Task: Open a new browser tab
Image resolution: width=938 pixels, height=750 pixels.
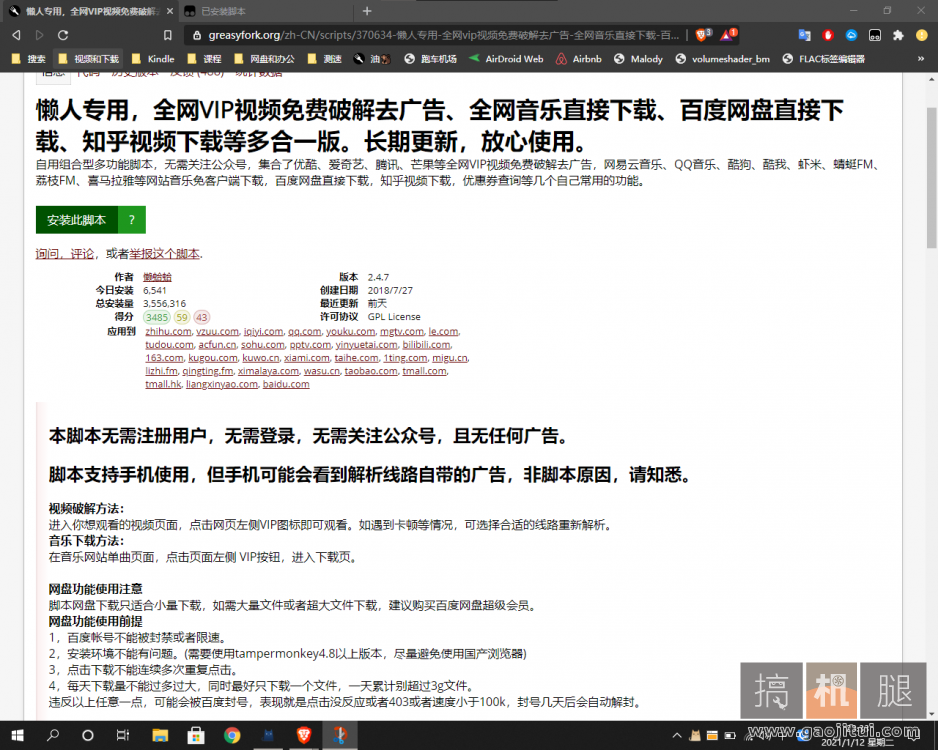Action: (x=367, y=11)
